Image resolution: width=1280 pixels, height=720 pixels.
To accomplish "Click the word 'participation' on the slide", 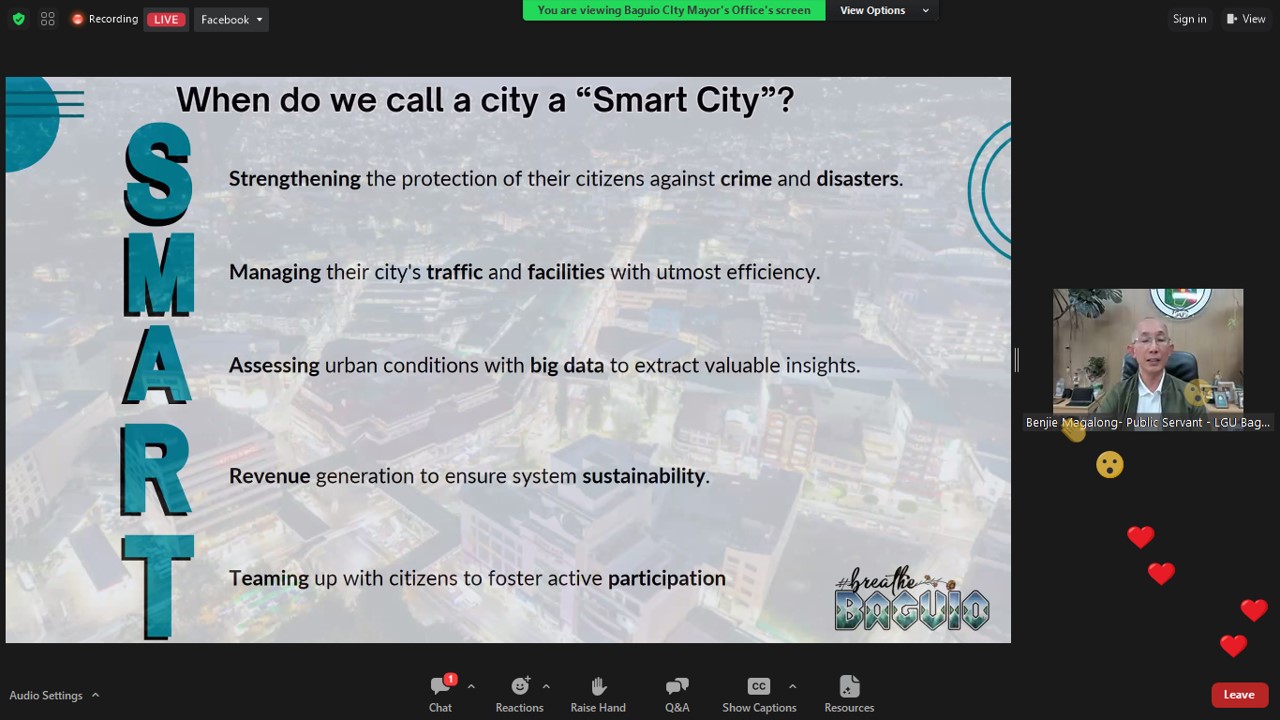I will (667, 578).
